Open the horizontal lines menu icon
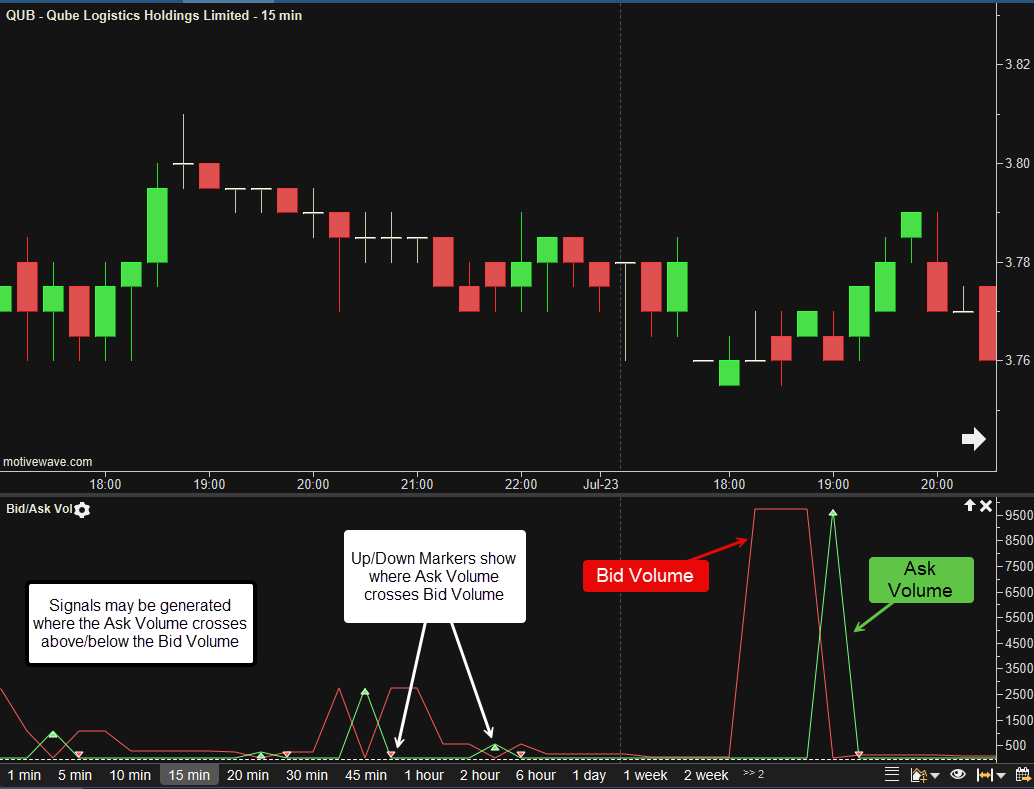 (x=892, y=774)
